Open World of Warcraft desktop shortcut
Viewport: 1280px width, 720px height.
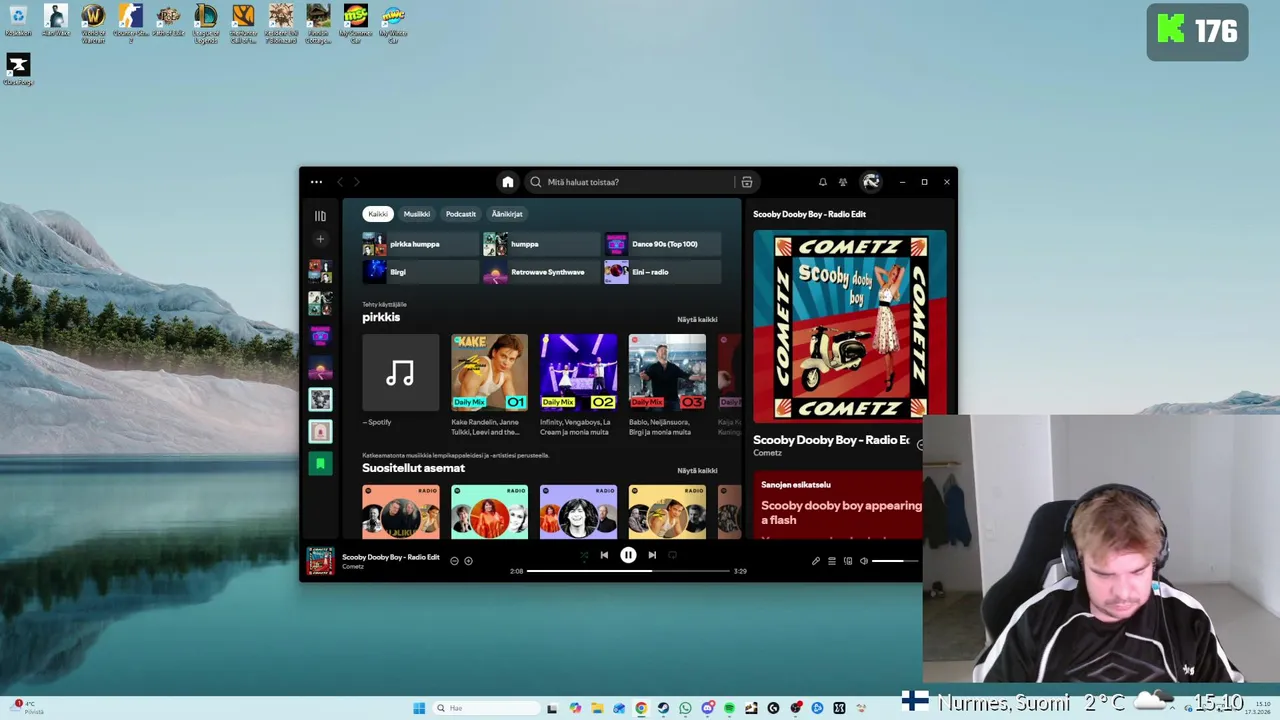click(93, 24)
